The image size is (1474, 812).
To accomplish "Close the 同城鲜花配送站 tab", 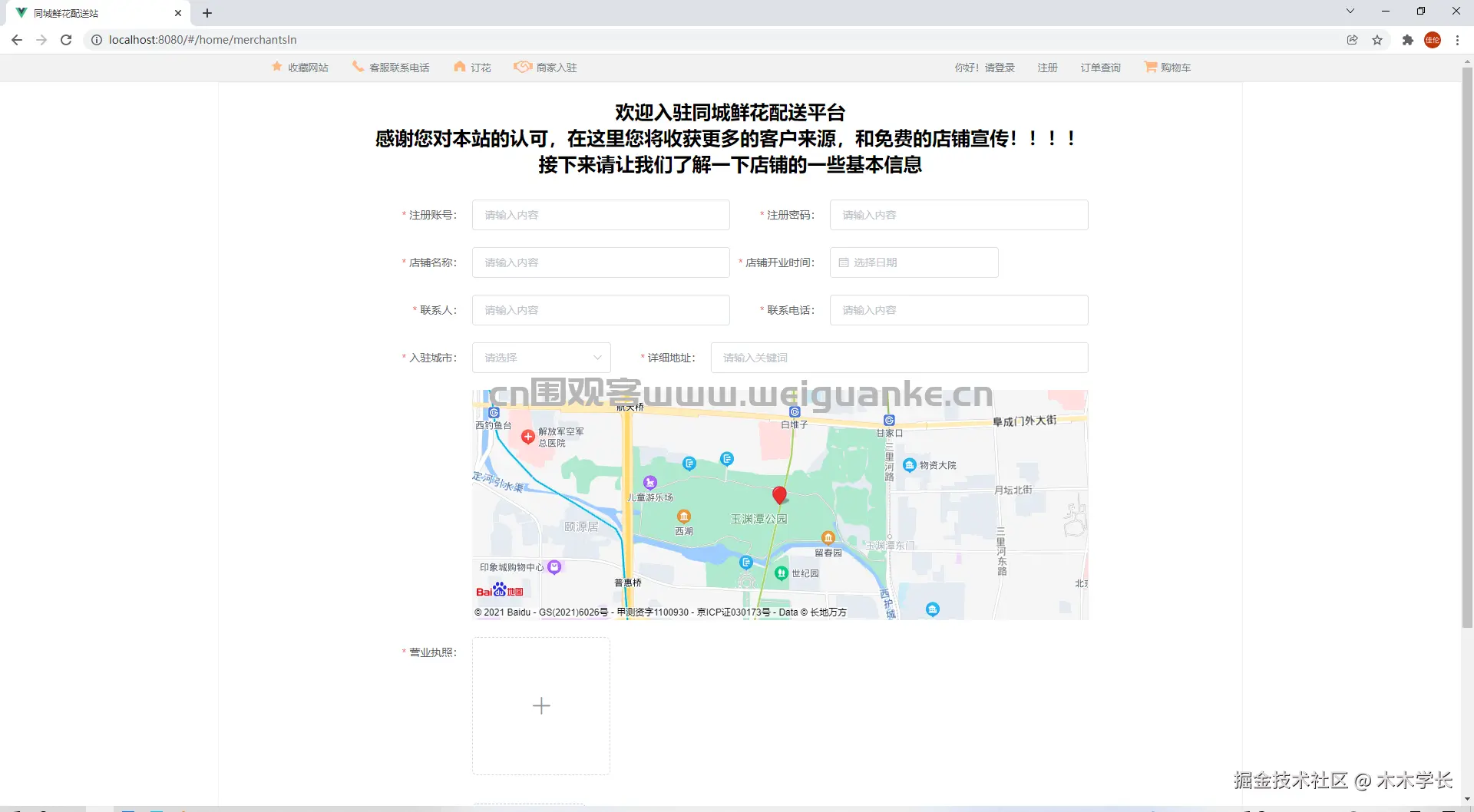I will (x=178, y=13).
